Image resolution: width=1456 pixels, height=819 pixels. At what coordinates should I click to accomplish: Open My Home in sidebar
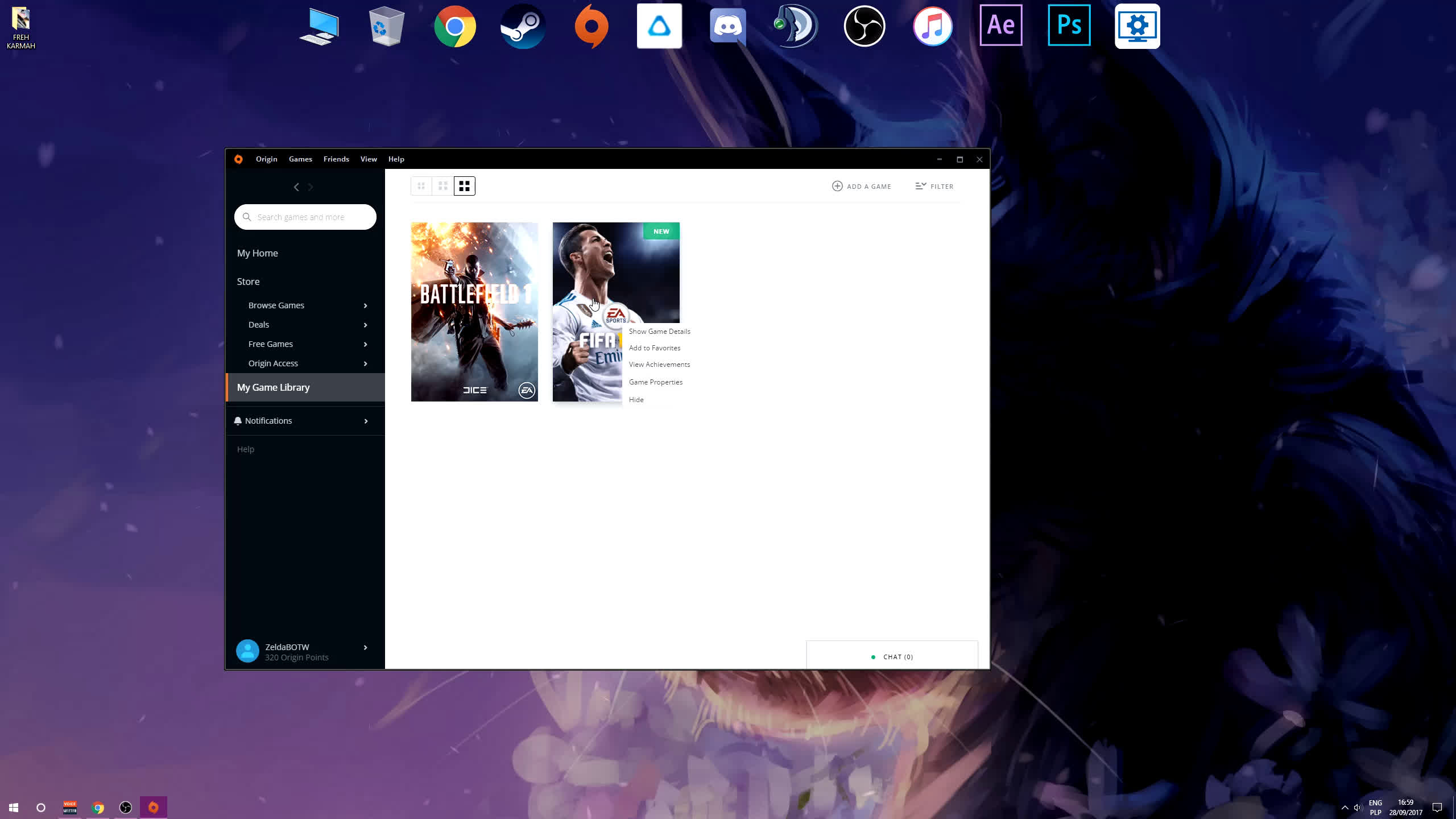point(258,253)
